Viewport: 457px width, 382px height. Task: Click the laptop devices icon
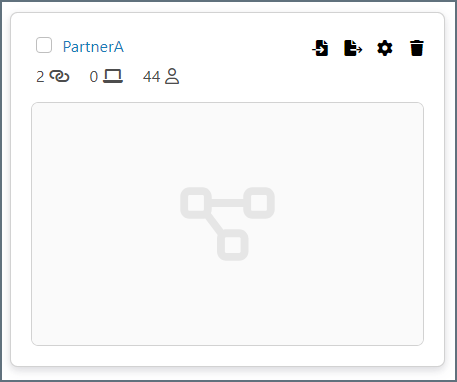113,76
